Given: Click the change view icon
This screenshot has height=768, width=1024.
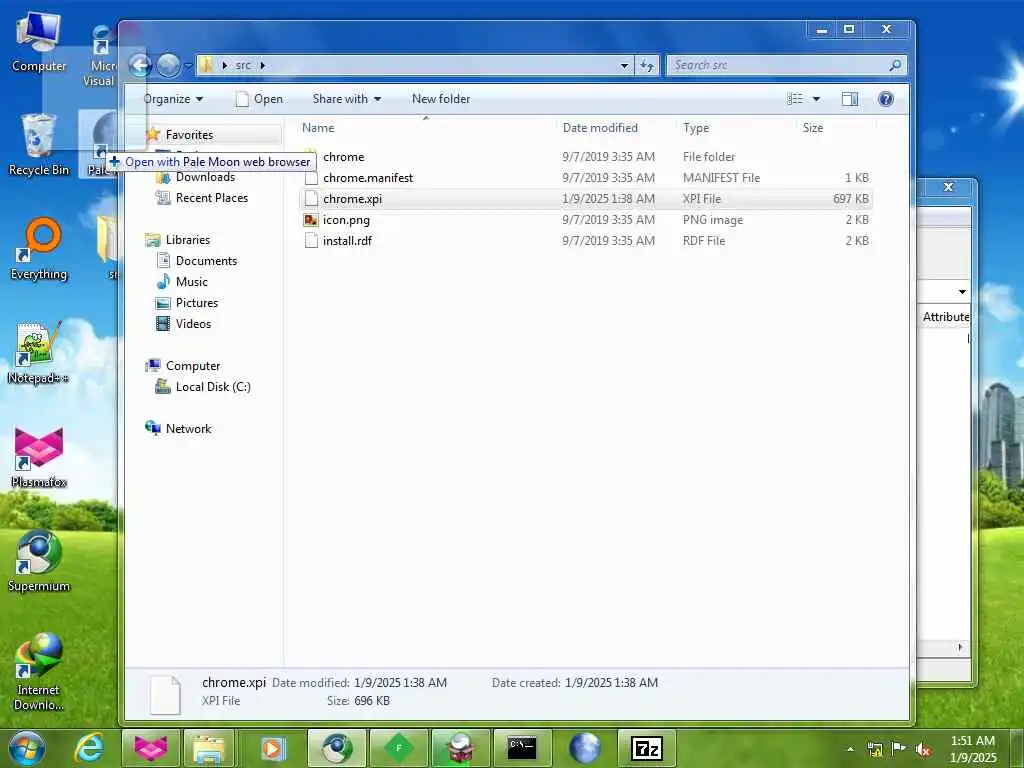Looking at the screenshot, I should pyautogui.click(x=795, y=99).
